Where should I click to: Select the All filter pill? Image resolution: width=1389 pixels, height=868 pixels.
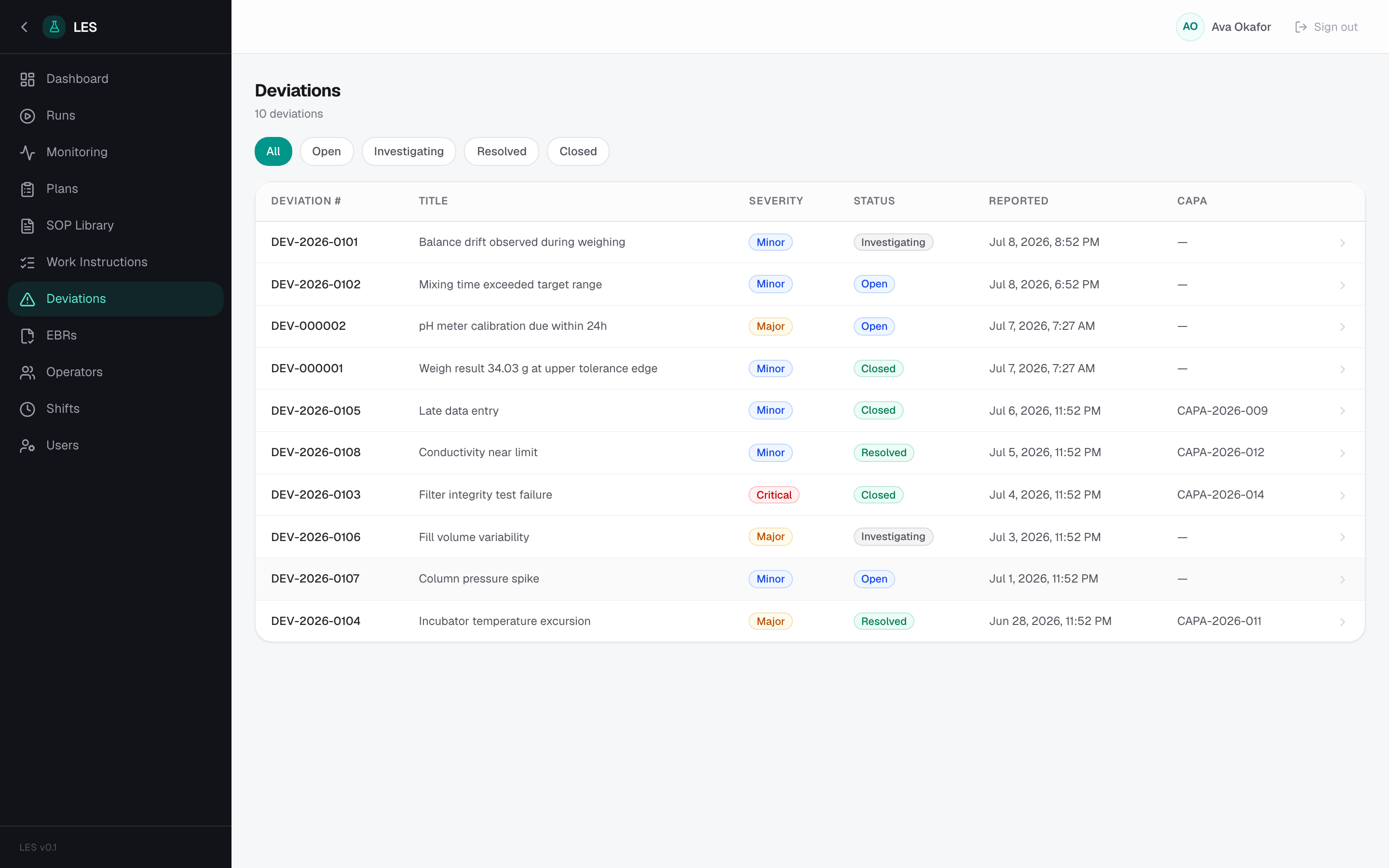pos(273,151)
